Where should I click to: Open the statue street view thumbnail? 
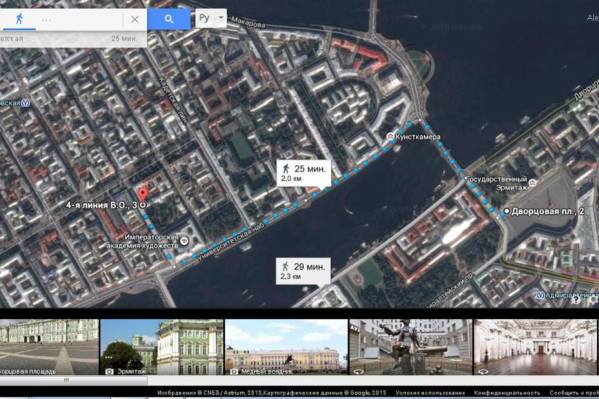point(411,347)
